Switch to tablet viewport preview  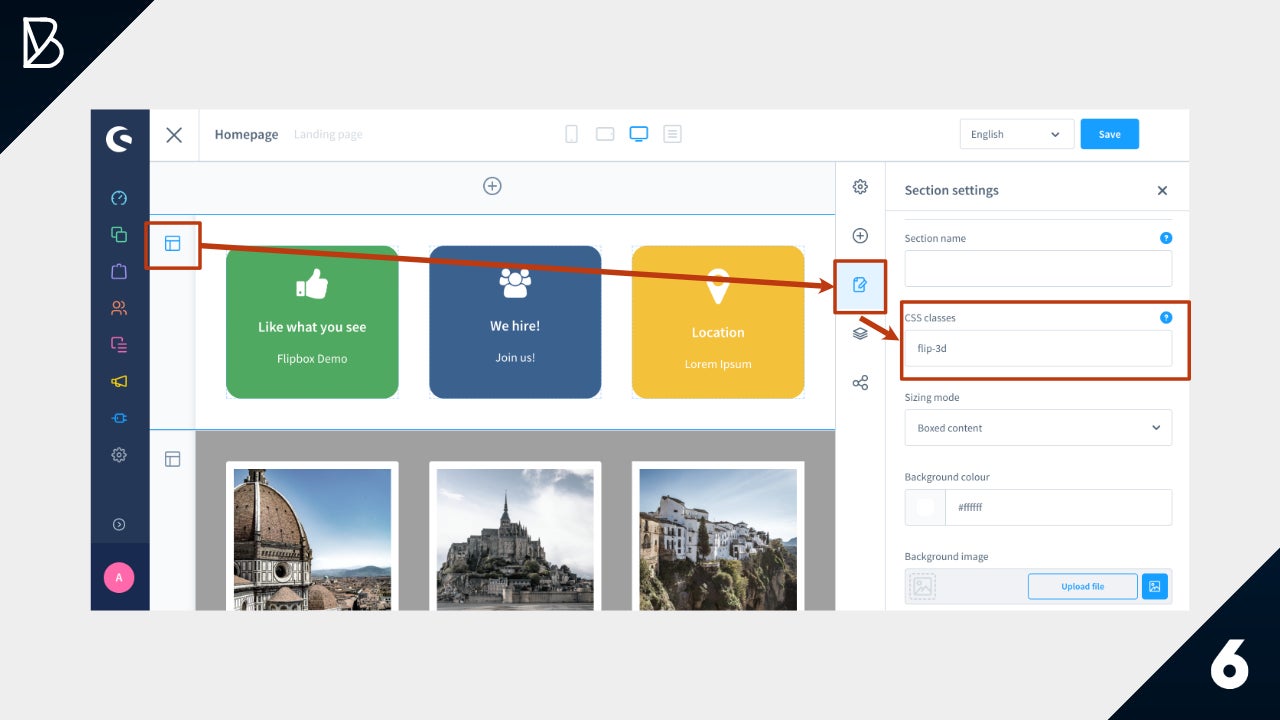(x=605, y=134)
